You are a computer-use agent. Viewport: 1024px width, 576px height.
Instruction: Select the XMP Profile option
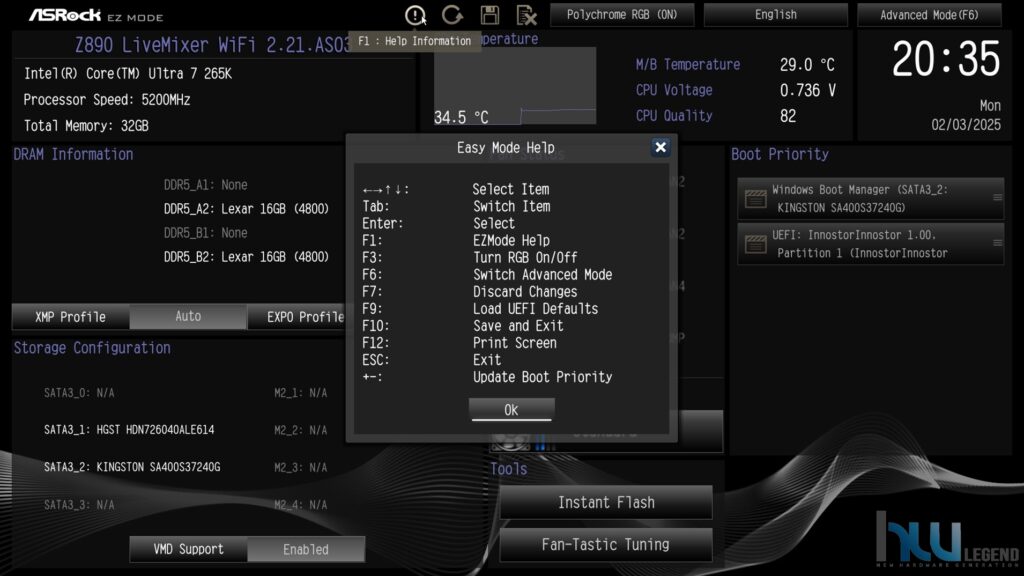(71, 317)
